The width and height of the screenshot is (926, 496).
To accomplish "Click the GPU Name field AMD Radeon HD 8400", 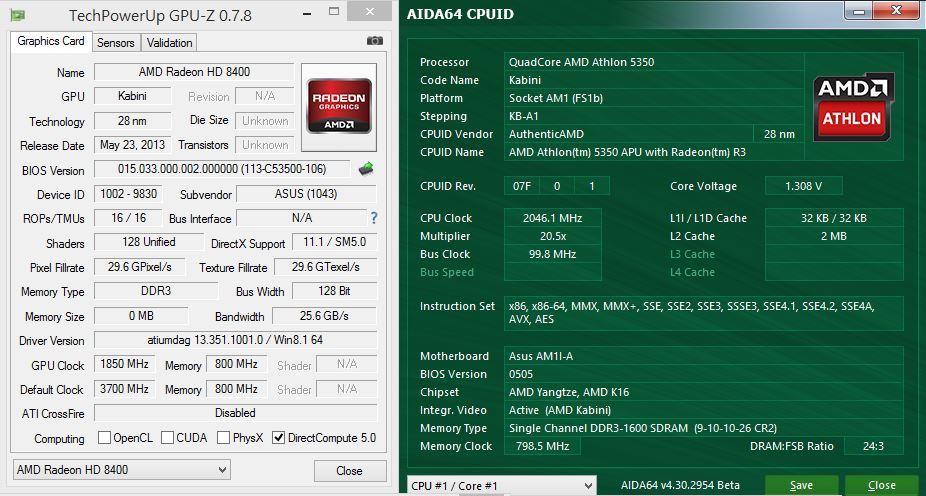I will (194, 72).
